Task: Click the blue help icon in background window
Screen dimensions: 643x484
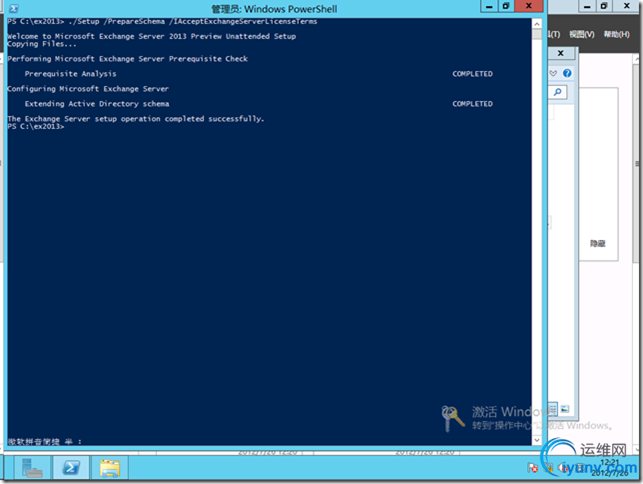Action: coord(567,73)
